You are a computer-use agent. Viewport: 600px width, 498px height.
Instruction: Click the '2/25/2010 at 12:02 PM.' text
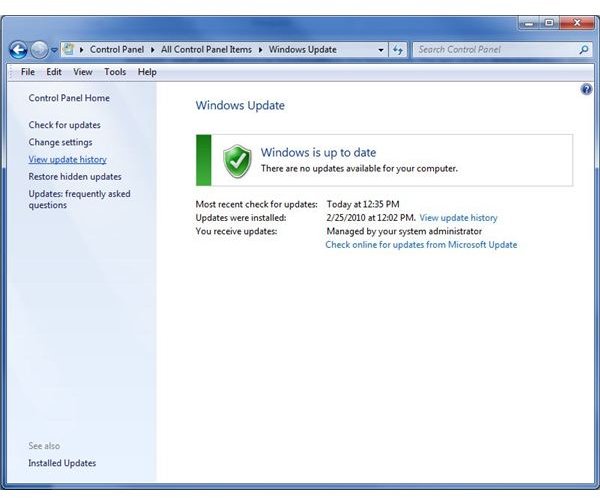[371, 218]
